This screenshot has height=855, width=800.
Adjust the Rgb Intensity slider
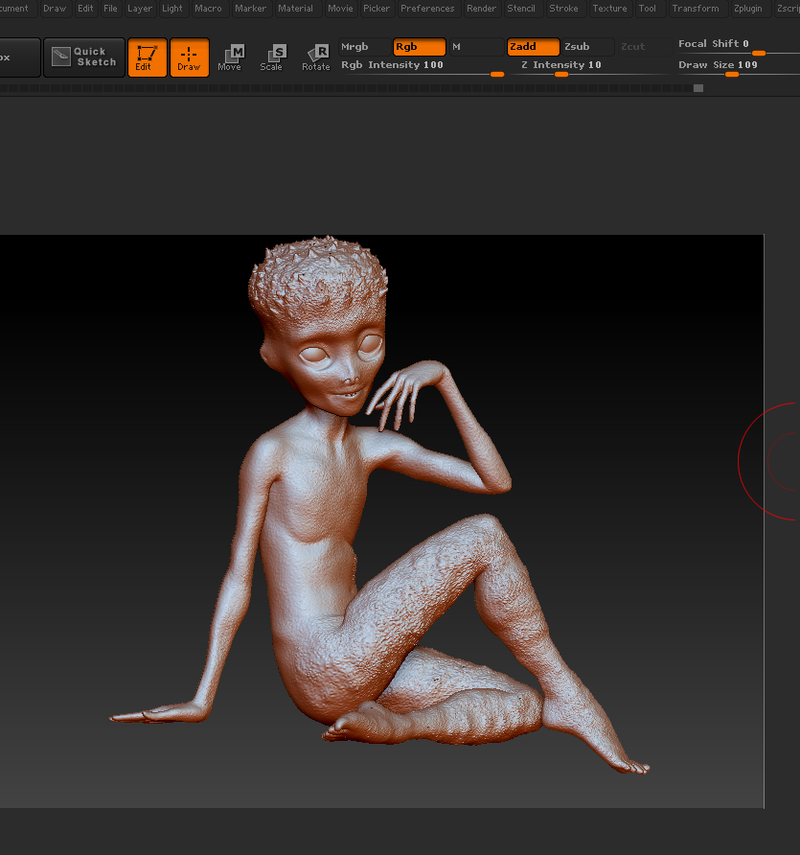click(x=422, y=68)
